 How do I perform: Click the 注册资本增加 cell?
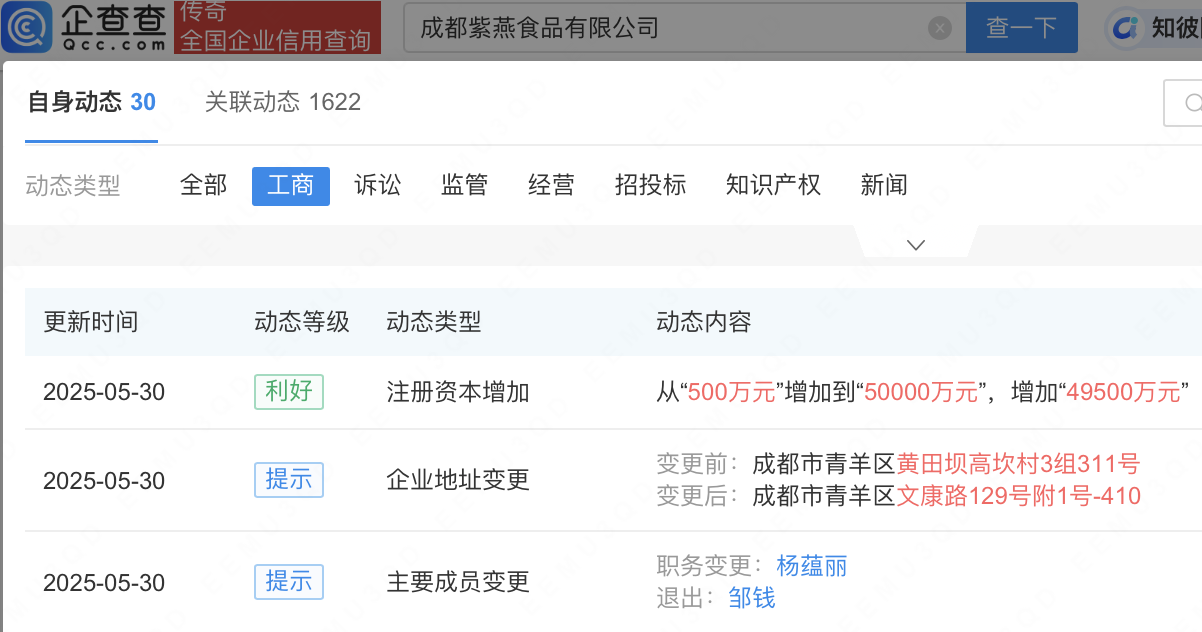point(458,392)
